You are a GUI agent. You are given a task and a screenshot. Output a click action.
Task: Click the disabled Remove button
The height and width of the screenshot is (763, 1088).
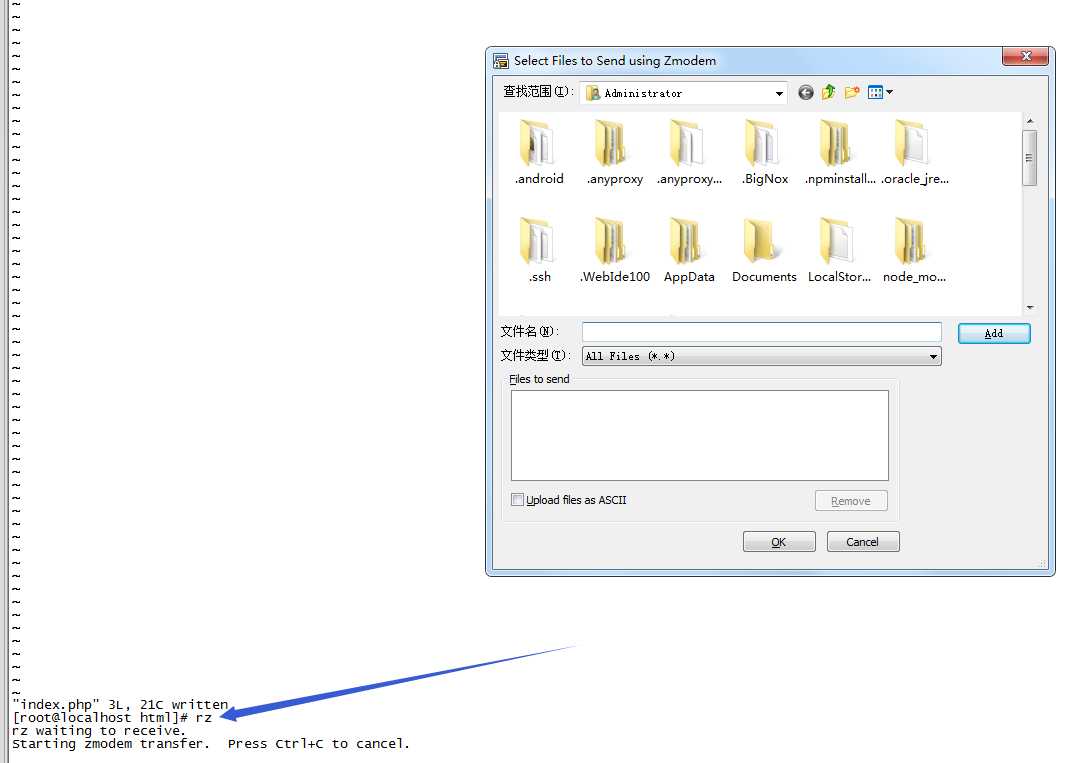point(851,501)
